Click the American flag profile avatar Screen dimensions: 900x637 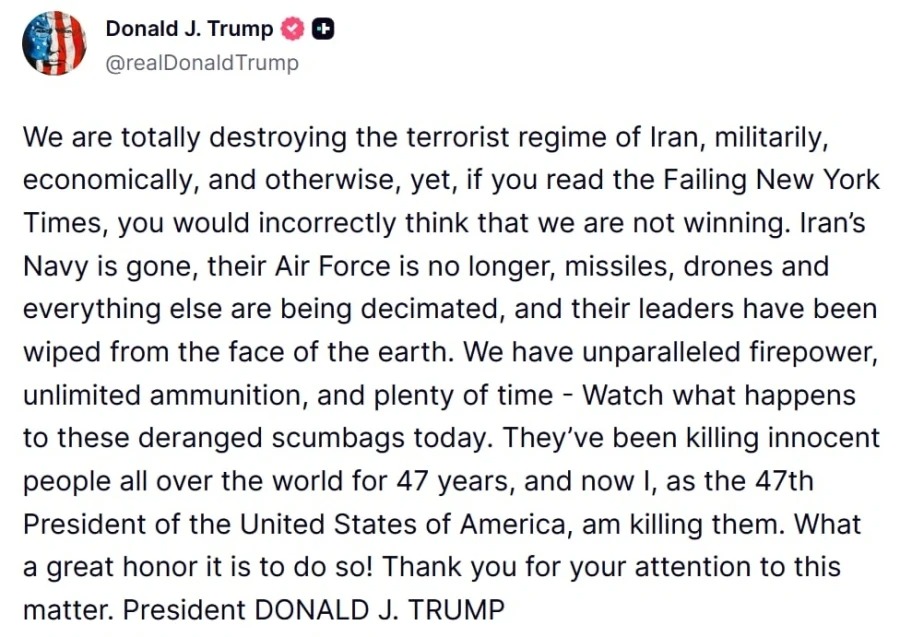(54, 43)
